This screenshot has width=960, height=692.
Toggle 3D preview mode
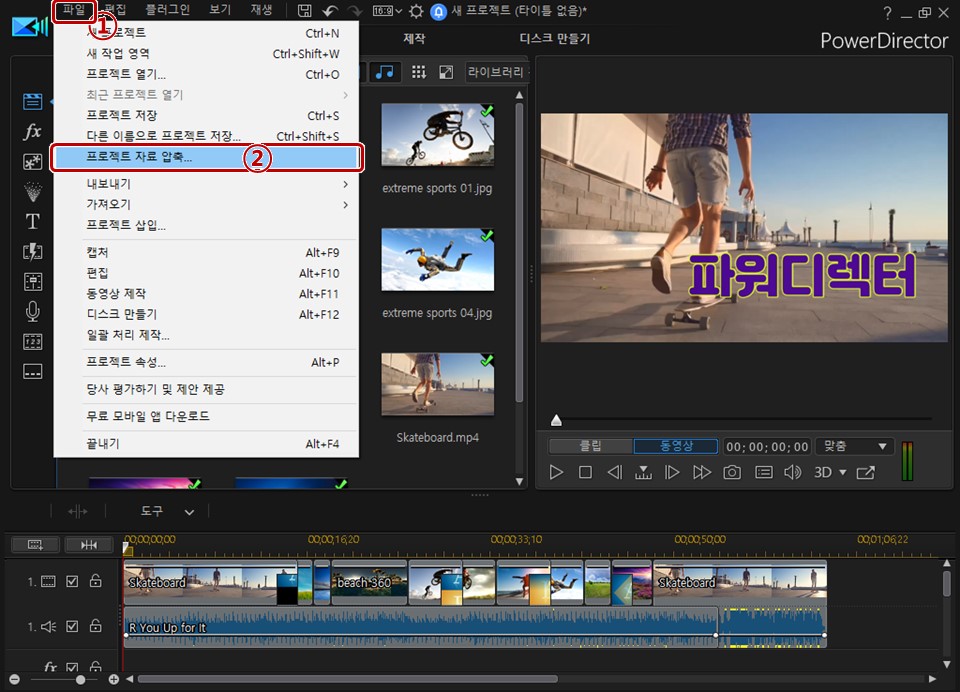pyautogui.click(x=823, y=472)
